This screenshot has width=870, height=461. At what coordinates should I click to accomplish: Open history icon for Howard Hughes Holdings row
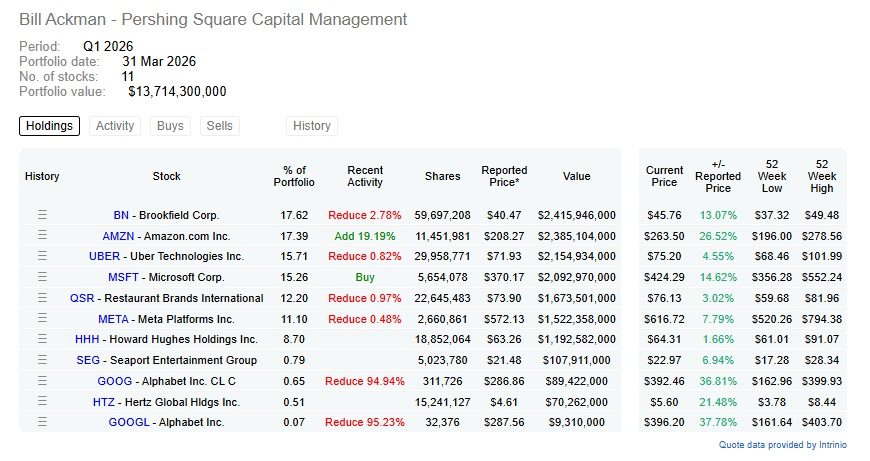[42, 339]
